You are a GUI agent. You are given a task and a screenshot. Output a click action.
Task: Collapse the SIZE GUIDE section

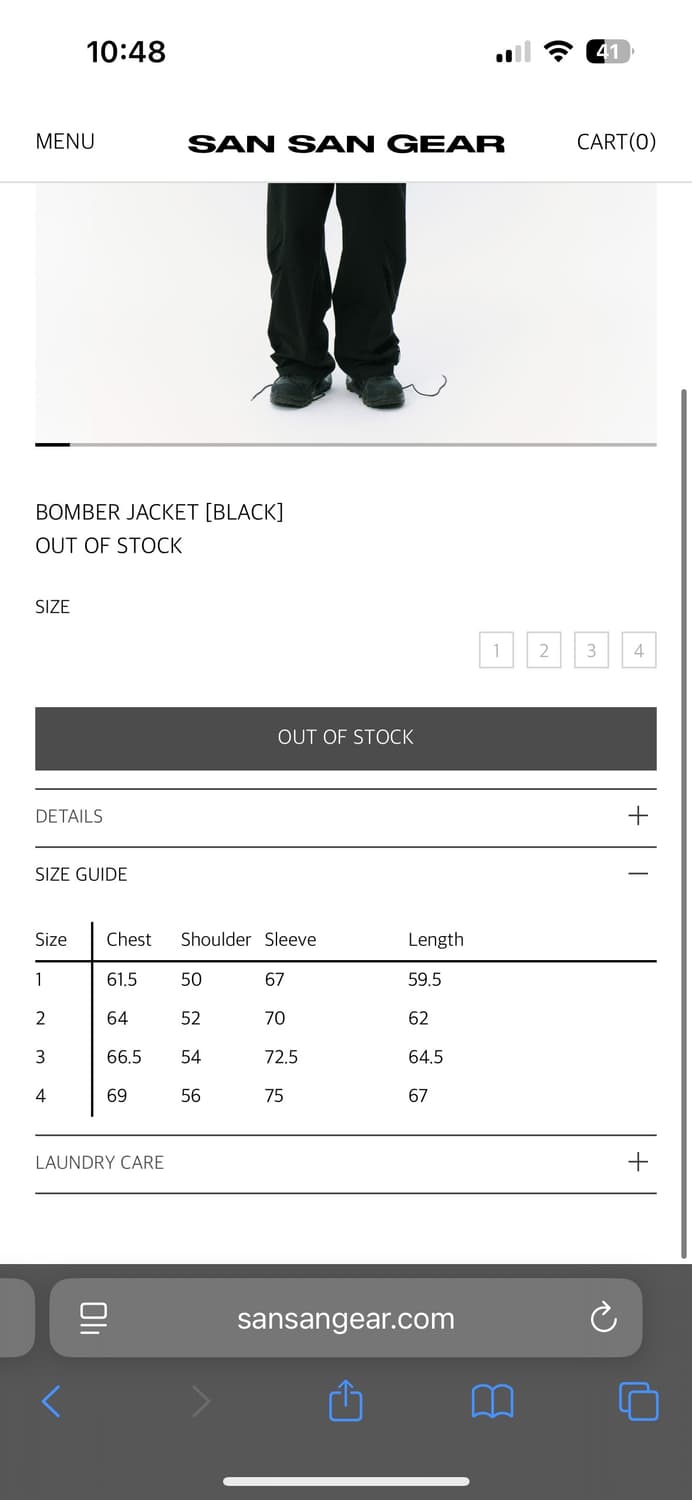point(637,874)
